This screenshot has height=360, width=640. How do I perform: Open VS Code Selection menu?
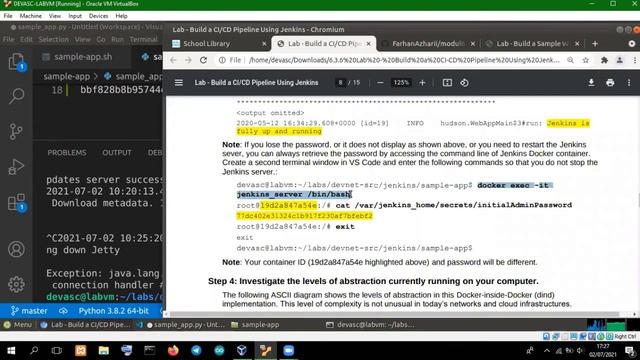click(x=53, y=39)
